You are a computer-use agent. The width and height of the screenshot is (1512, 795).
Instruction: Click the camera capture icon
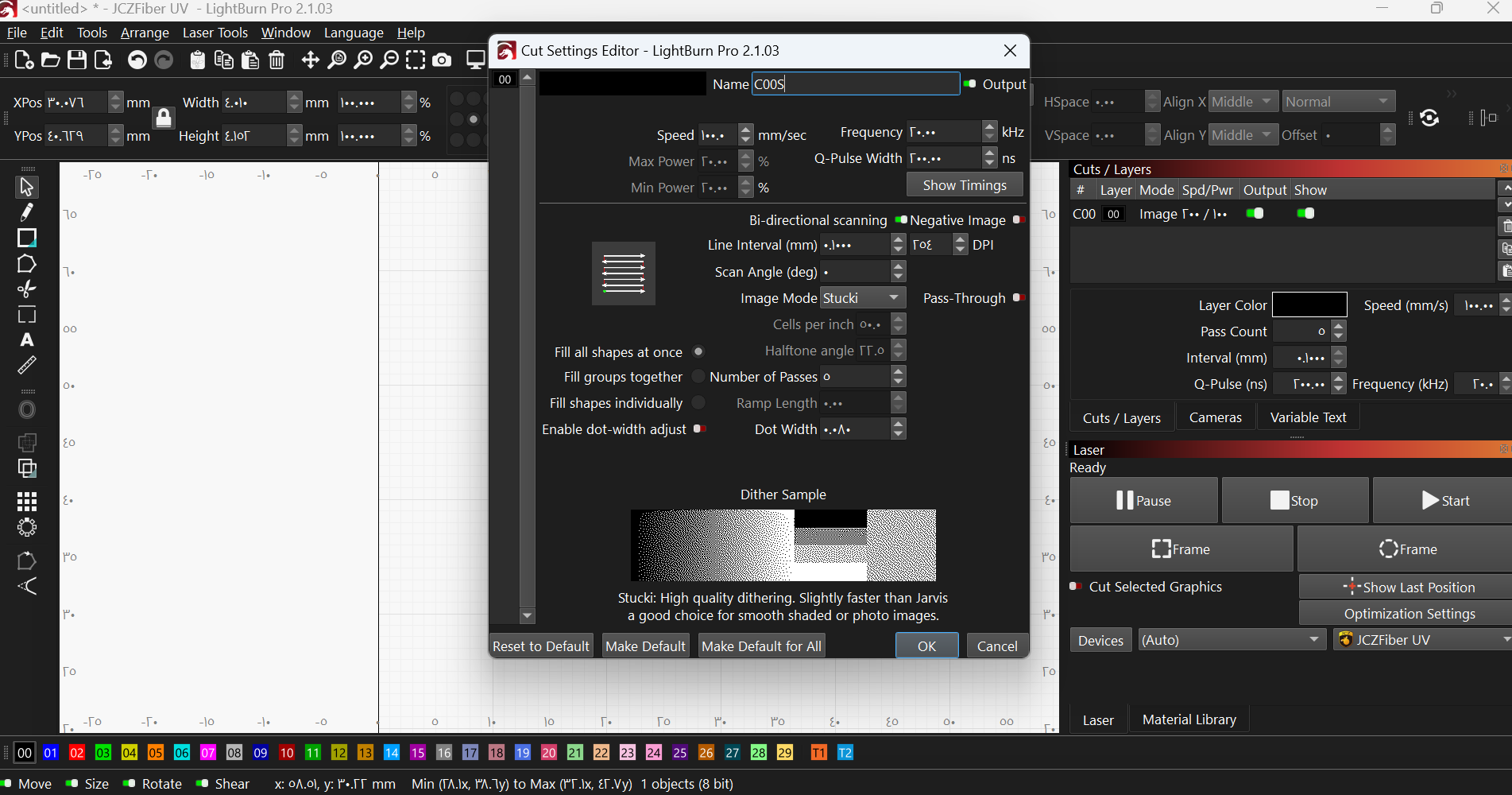click(443, 60)
